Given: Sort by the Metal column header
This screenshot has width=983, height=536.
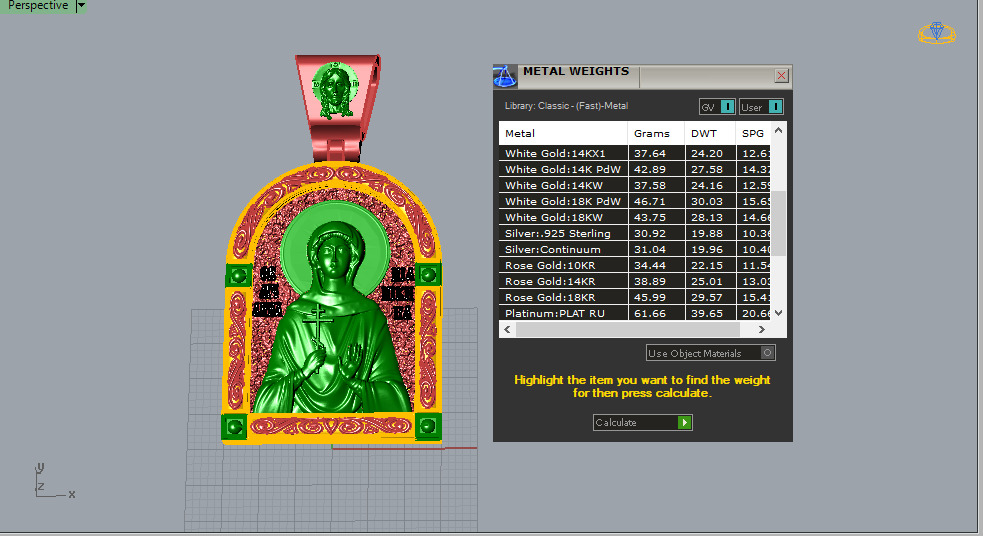Looking at the screenshot, I should (x=563, y=133).
